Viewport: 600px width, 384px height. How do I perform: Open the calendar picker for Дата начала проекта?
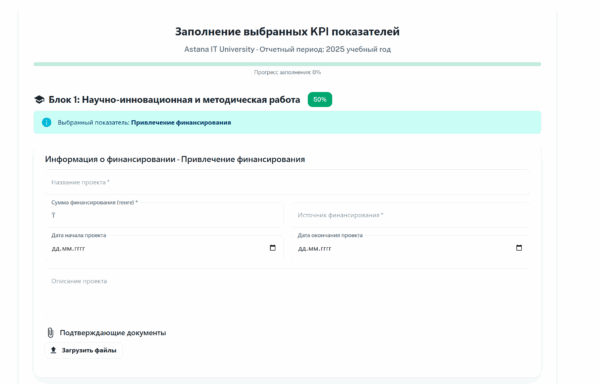272,248
